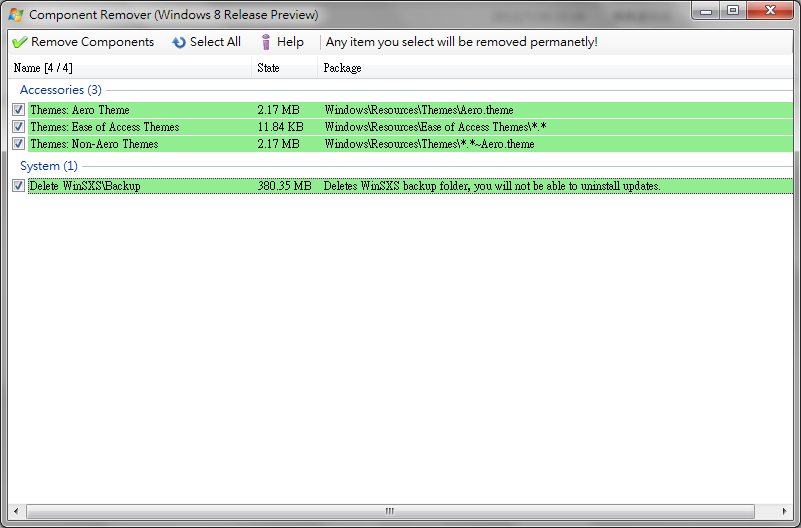Click the scrollbar left arrow
Viewport: 801px width, 528px height.
pos(16,511)
